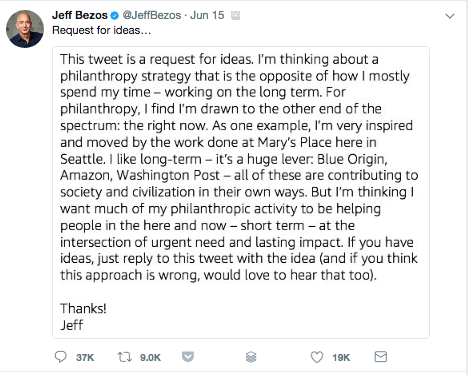Click the small gray icon after Jun 15
Screen dimensions: 468x375
click(235, 15)
